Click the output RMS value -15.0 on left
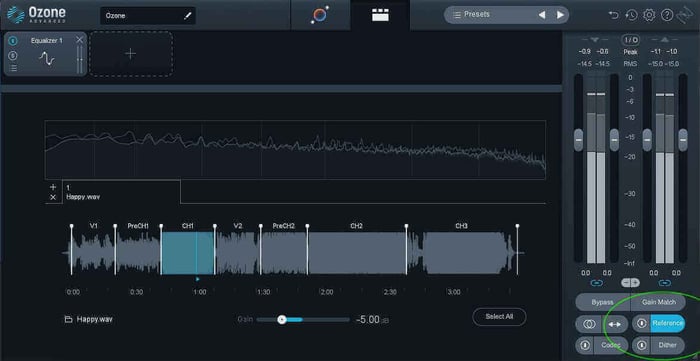Image resolution: width=700 pixels, height=361 pixels. coord(656,64)
